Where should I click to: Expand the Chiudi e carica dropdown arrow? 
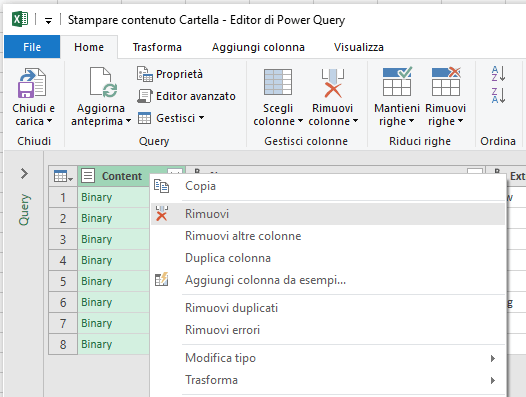click(50, 120)
